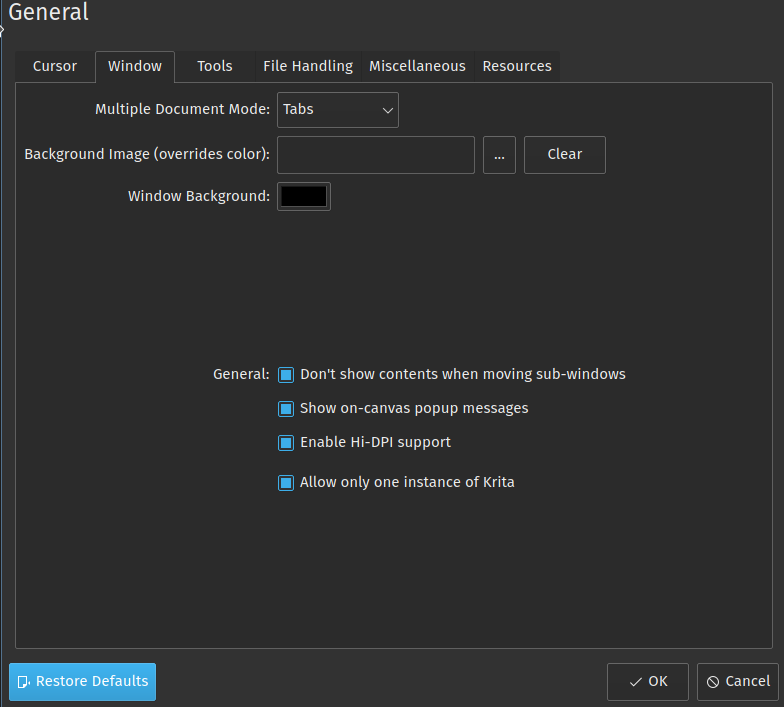This screenshot has width=784, height=707.
Task: Disable Enable Hi-DPI support checkbox
Action: [x=364, y=442]
